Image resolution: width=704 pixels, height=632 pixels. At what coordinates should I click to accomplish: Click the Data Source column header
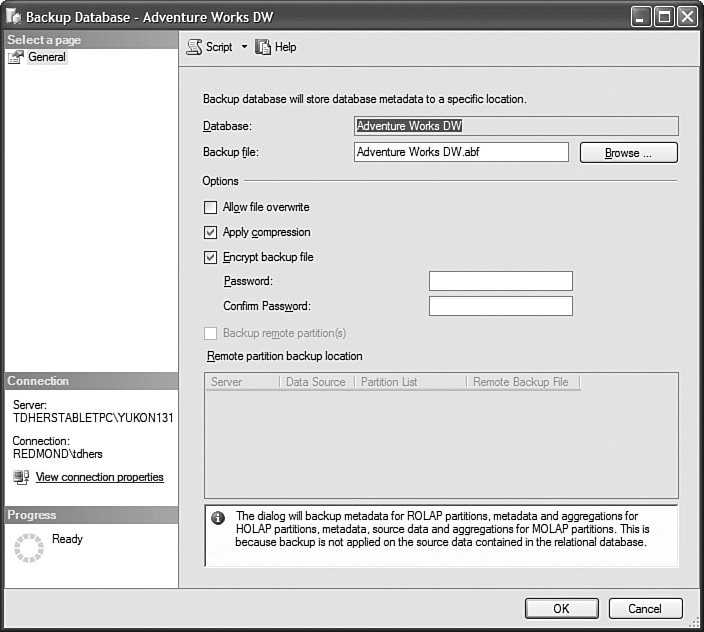pos(317,382)
